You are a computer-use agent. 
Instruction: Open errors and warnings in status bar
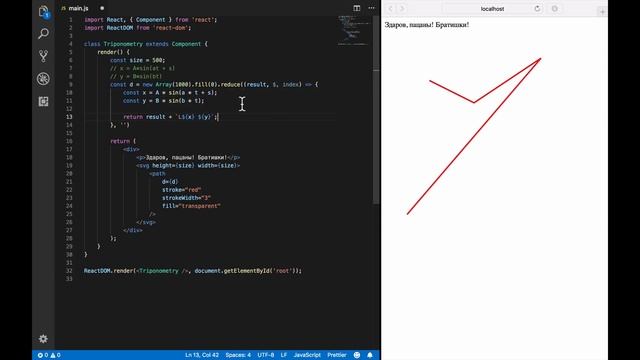click(x=49, y=355)
